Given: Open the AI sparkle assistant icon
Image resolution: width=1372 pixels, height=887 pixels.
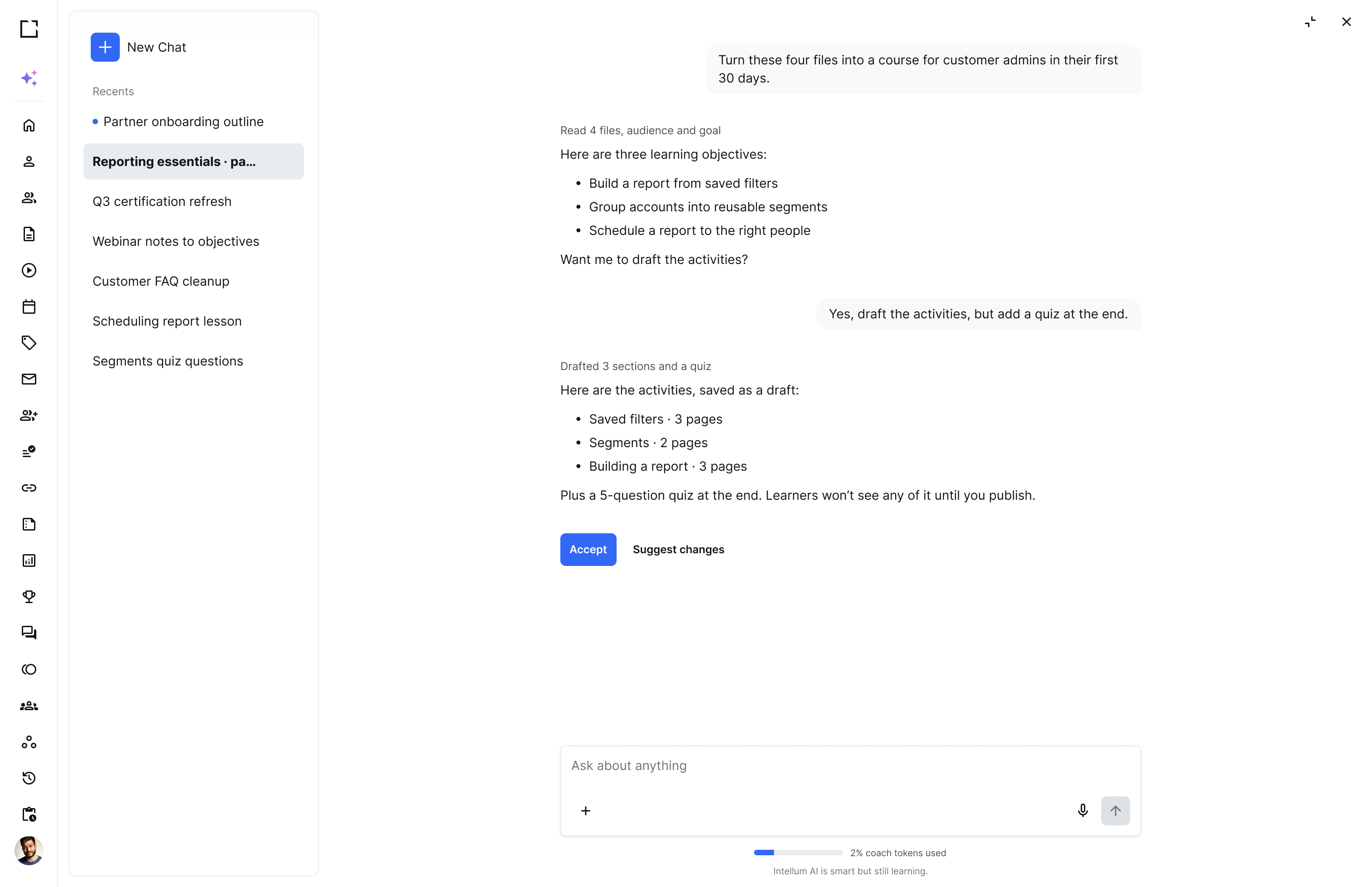Looking at the screenshot, I should tap(29, 78).
